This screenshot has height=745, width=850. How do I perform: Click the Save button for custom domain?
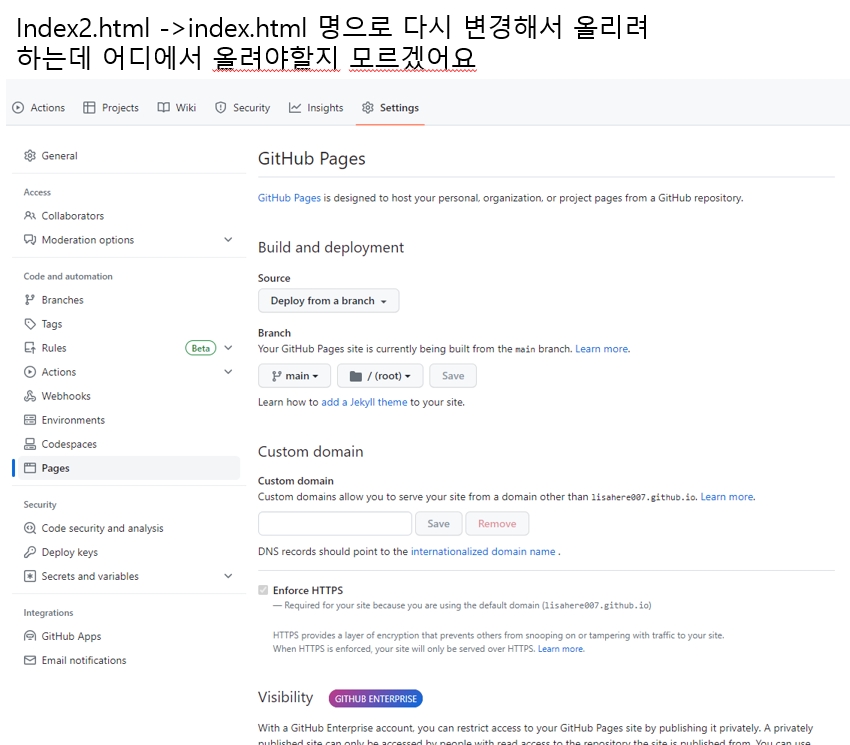[439, 524]
